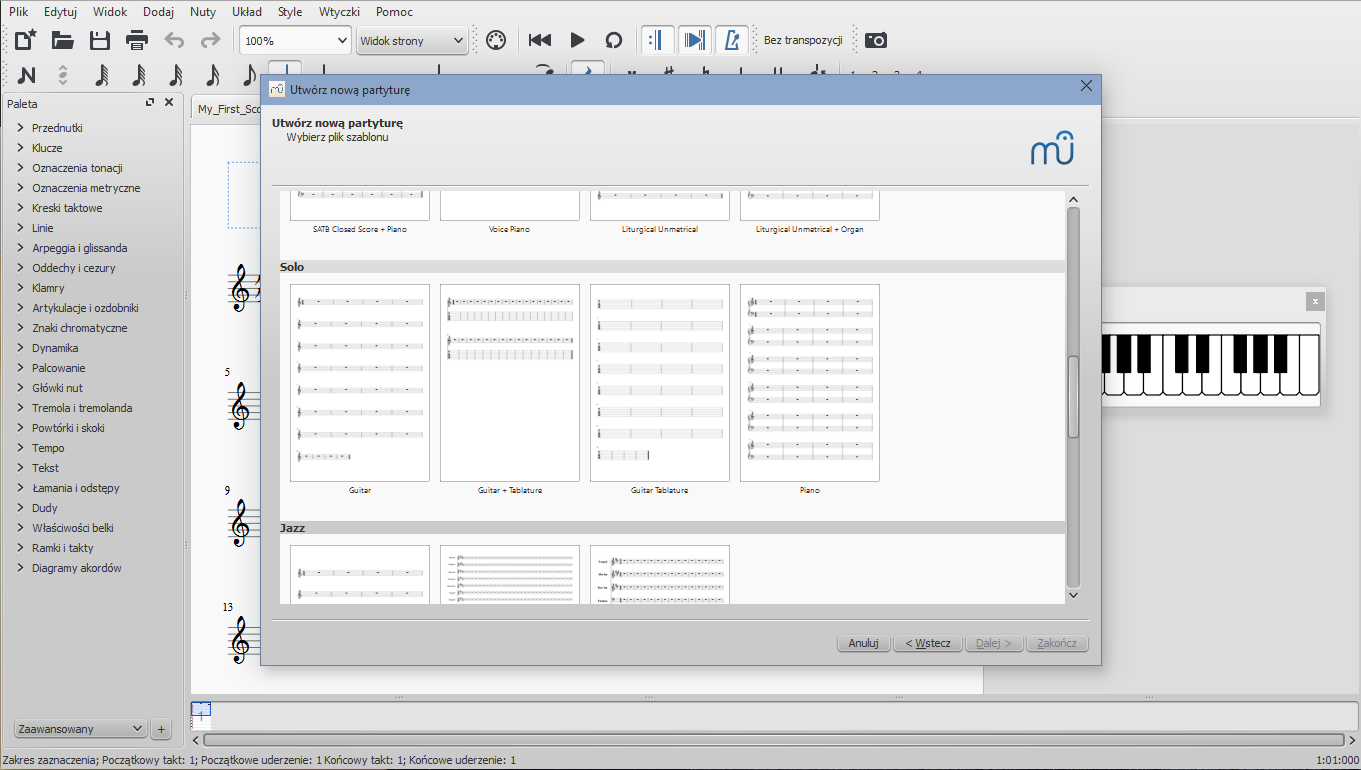Toggle MIDI input icon

click(496, 40)
